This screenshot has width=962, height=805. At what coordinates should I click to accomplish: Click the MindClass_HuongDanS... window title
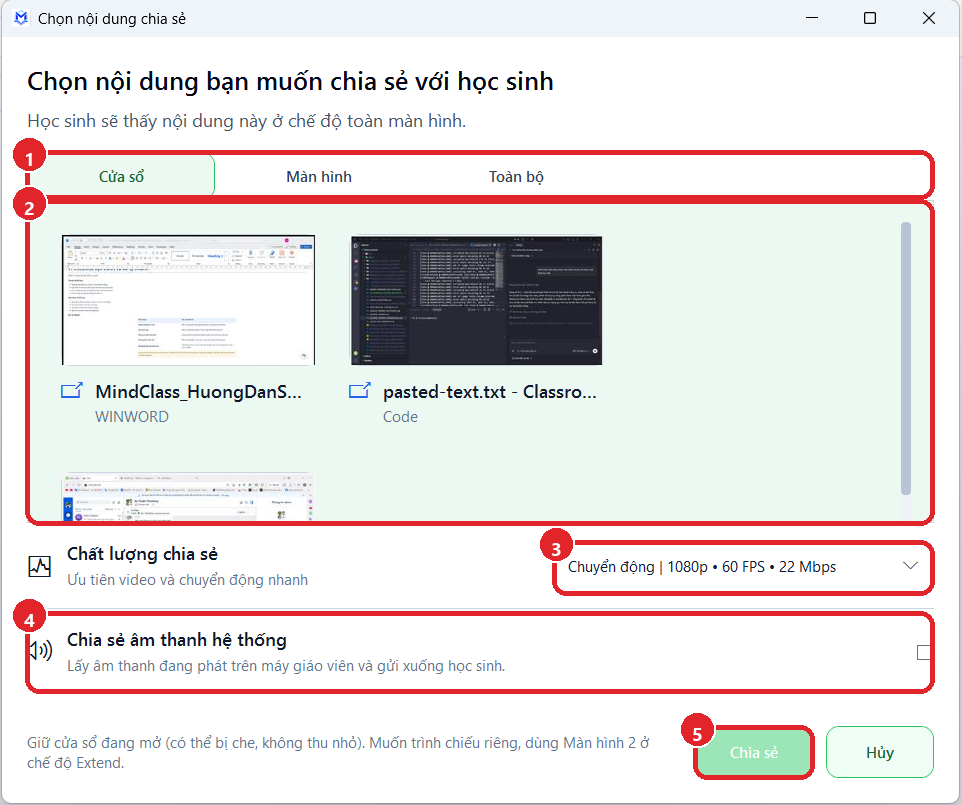click(x=198, y=391)
